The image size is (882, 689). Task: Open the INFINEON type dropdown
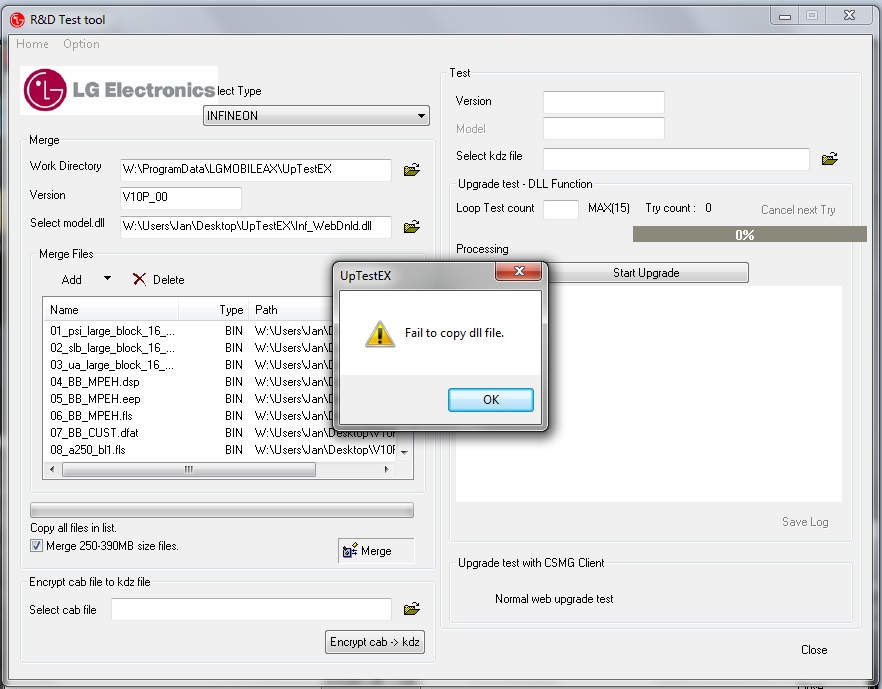(x=316, y=116)
